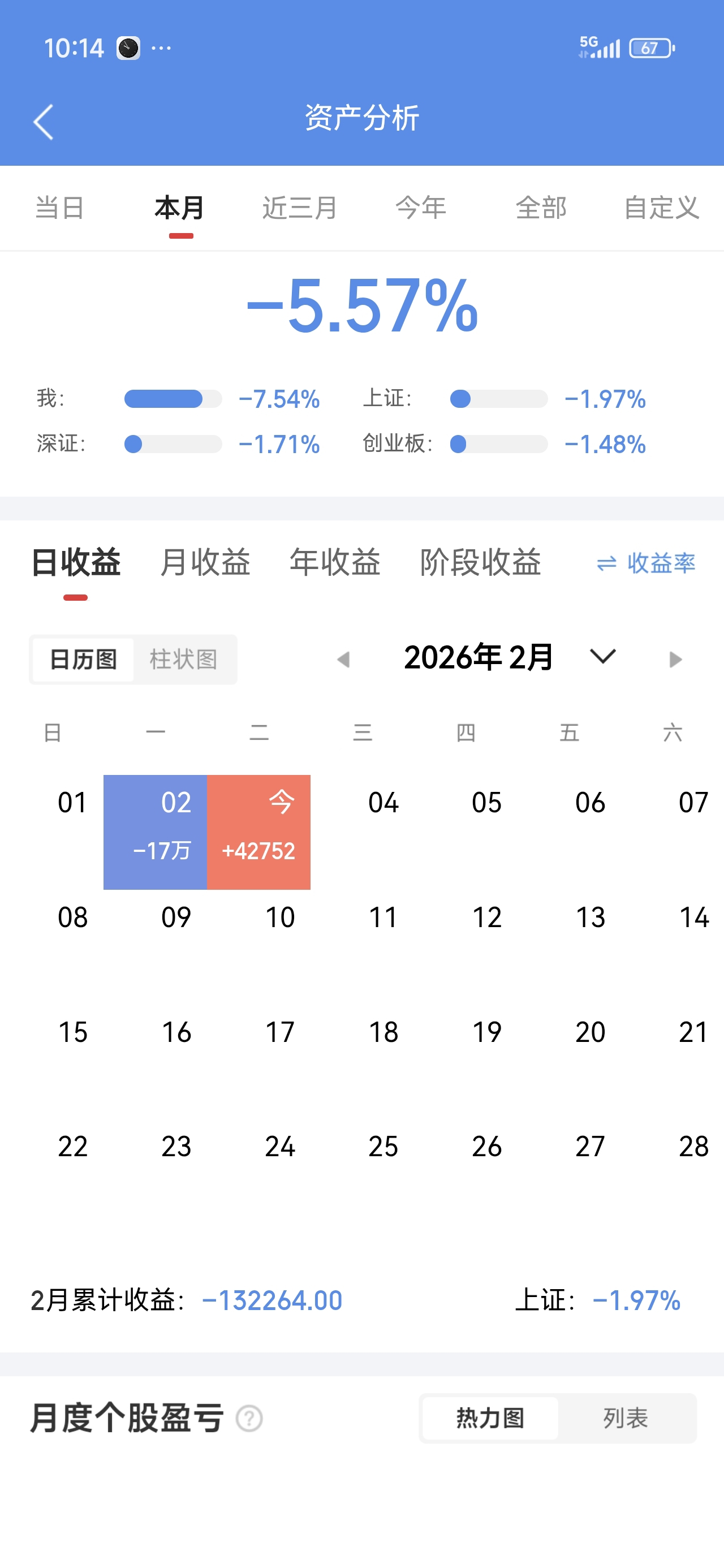Open the 月收益 tab

click(x=205, y=561)
